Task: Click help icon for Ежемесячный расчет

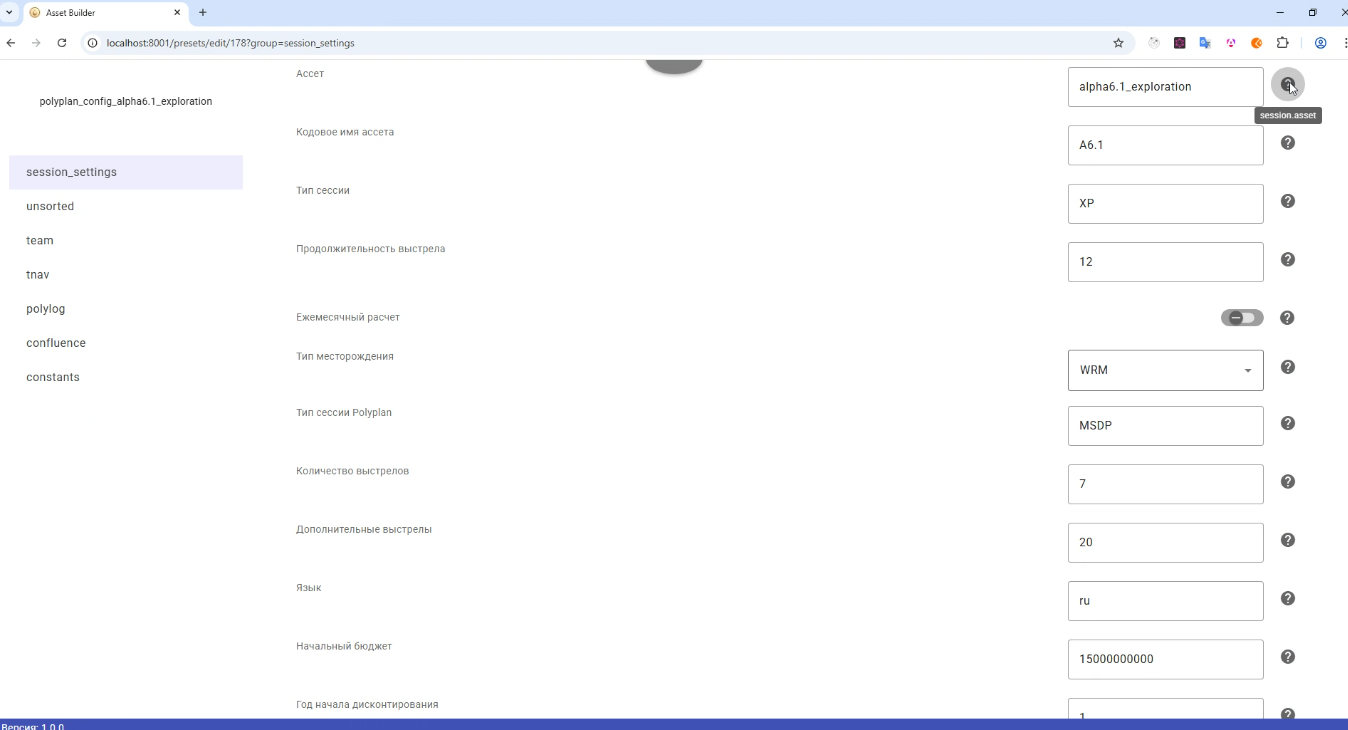Action: 1288,318
